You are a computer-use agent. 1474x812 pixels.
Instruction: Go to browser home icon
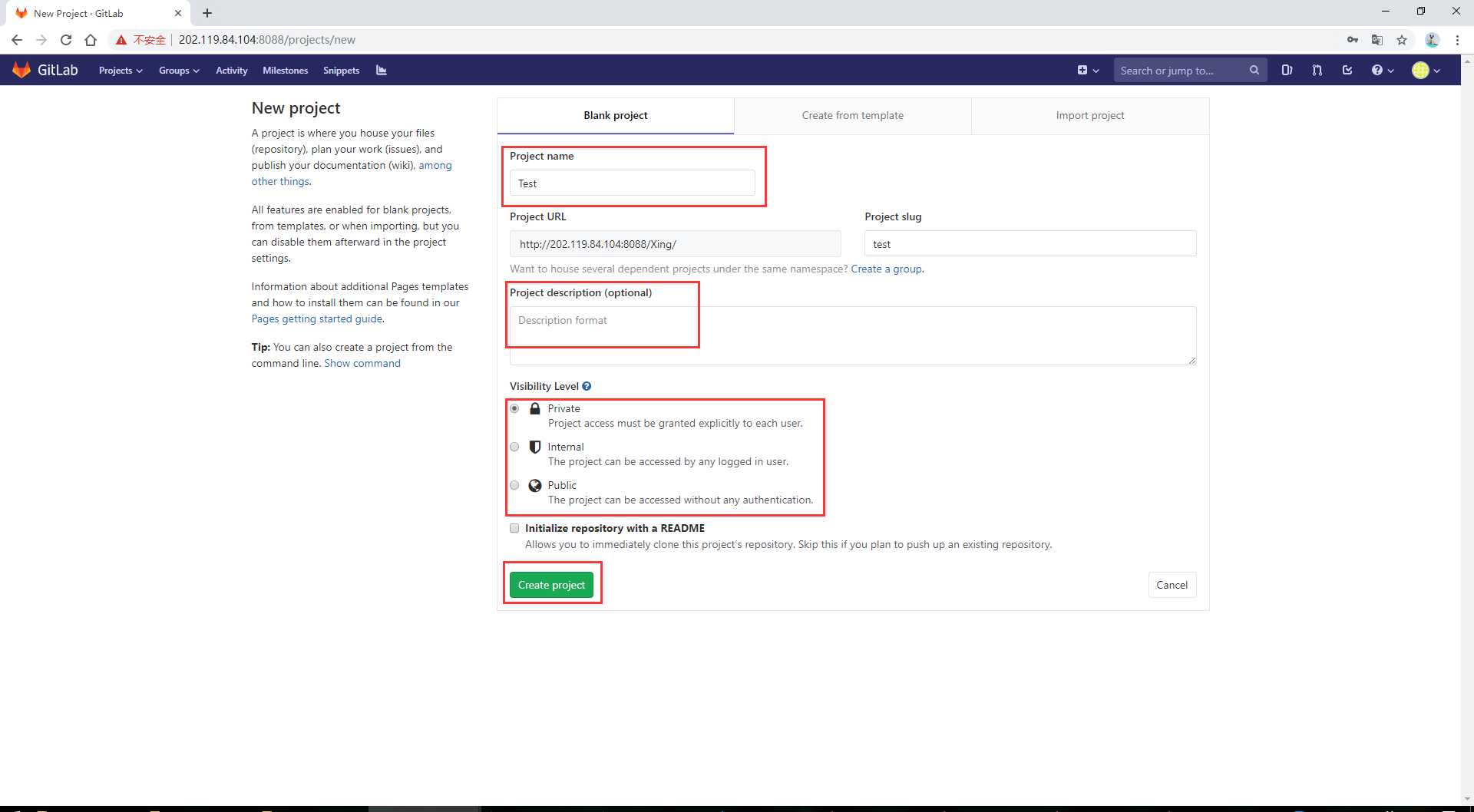(x=91, y=40)
